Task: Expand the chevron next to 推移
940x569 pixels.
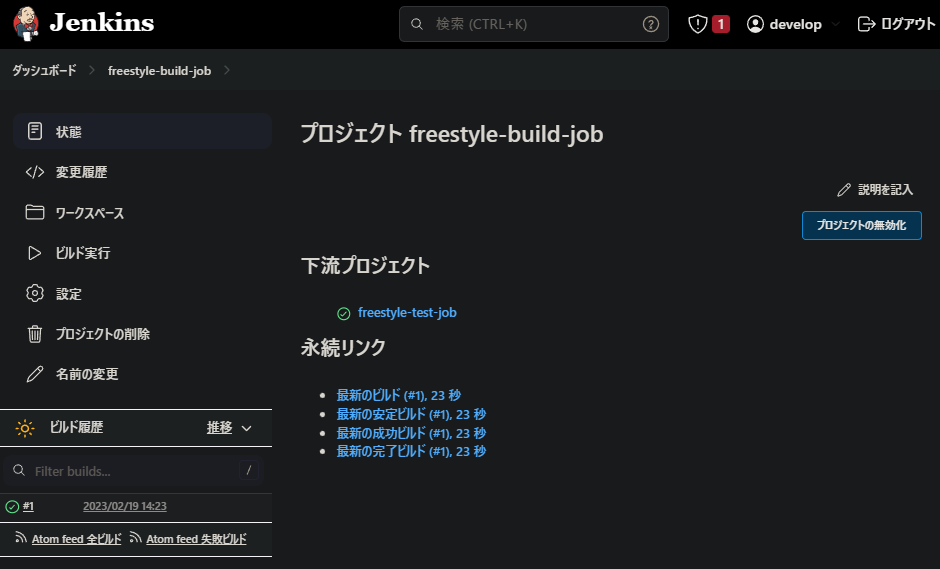Action: (246, 429)
